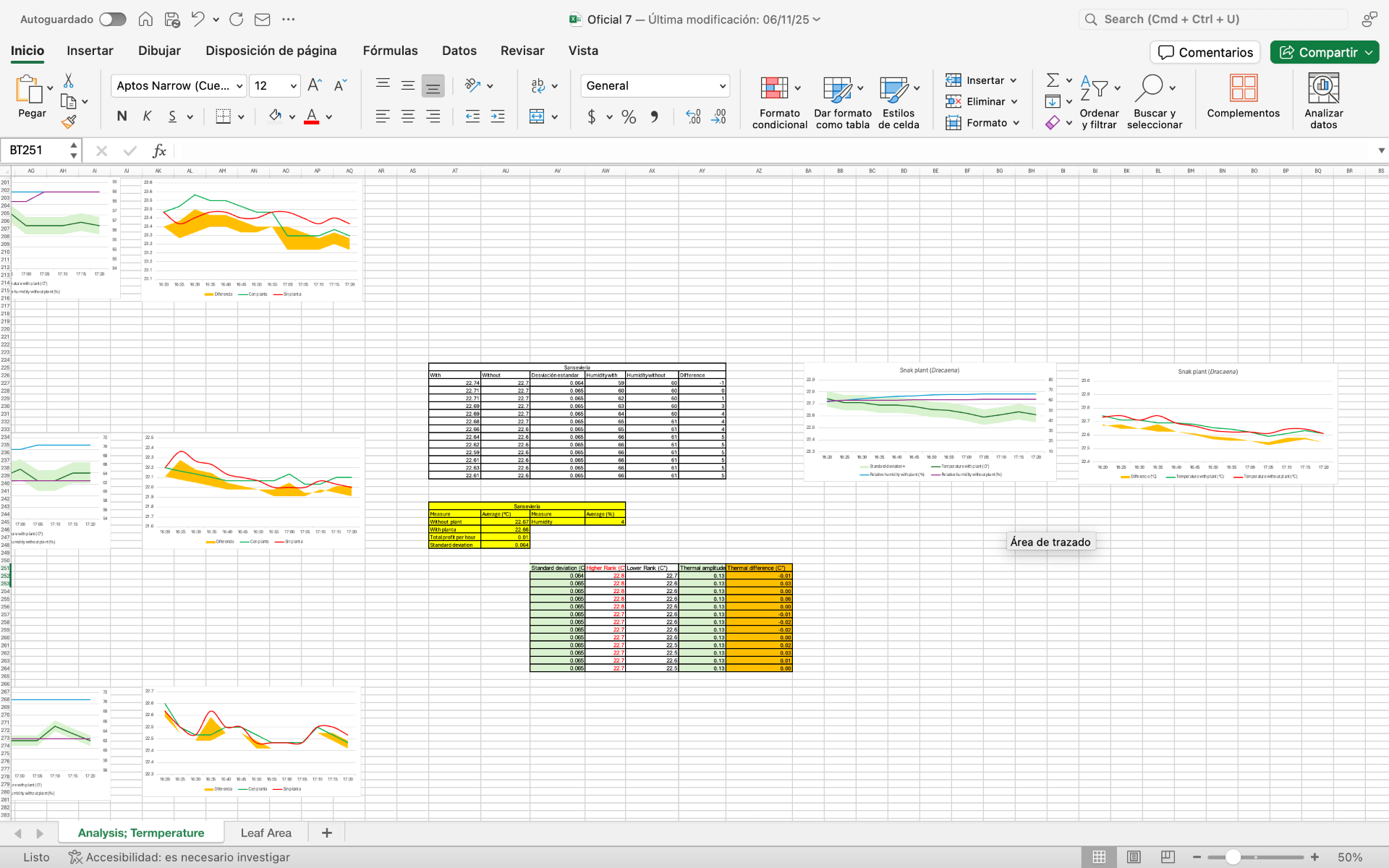Toggle bold N formatting

point(122,116)
